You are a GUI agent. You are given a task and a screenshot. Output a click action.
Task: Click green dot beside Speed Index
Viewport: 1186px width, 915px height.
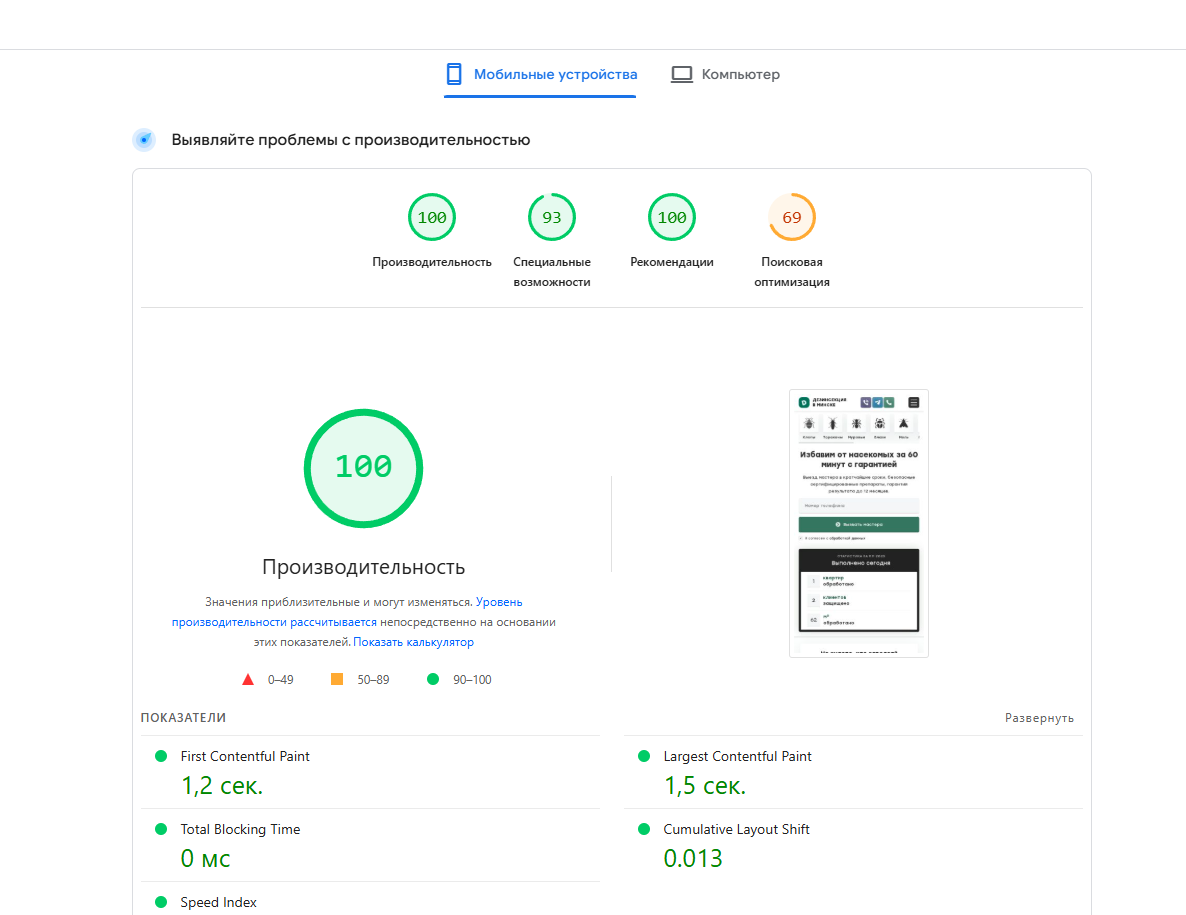160,902
